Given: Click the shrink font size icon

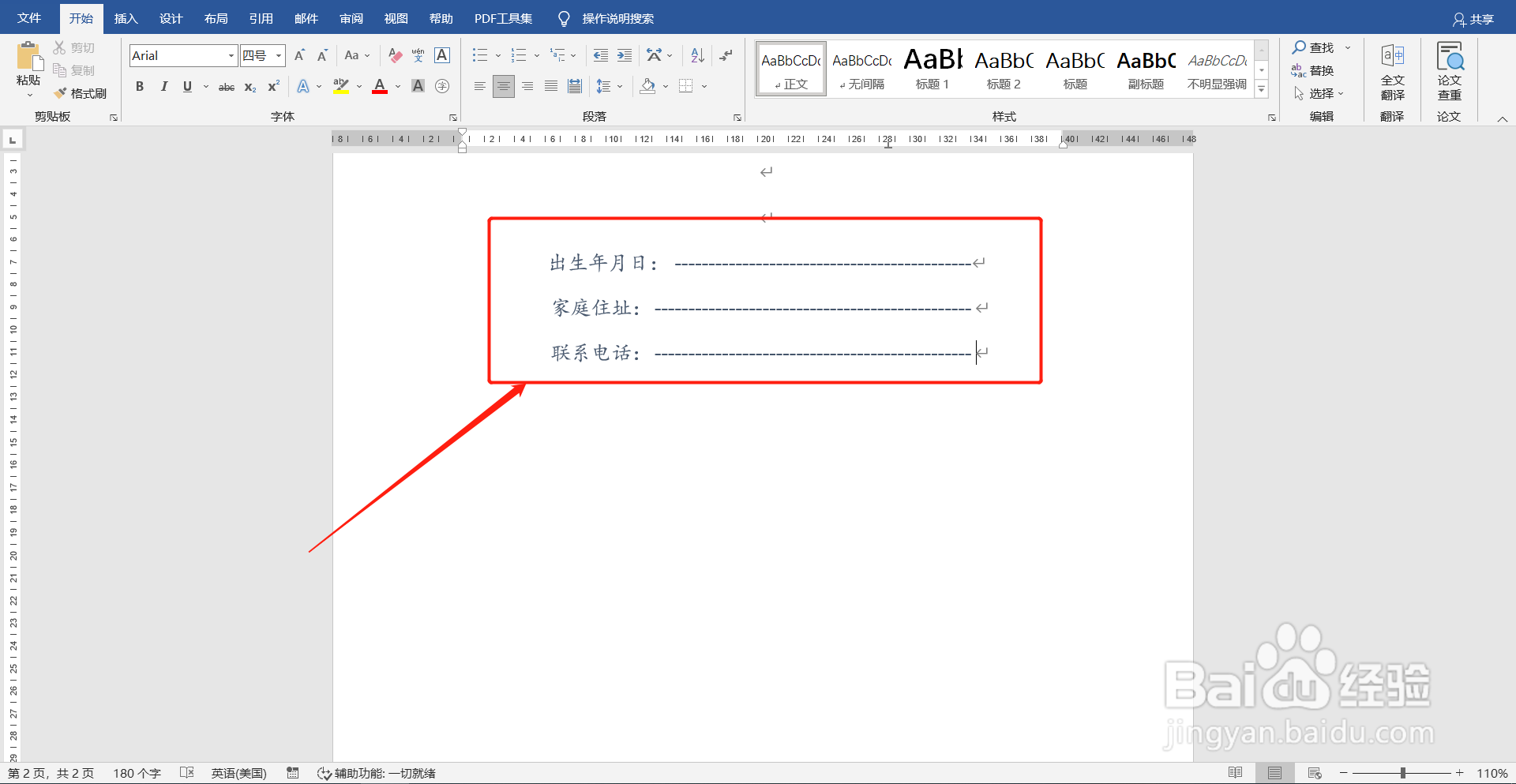Looking at the screenshot, I should (322, 55).
